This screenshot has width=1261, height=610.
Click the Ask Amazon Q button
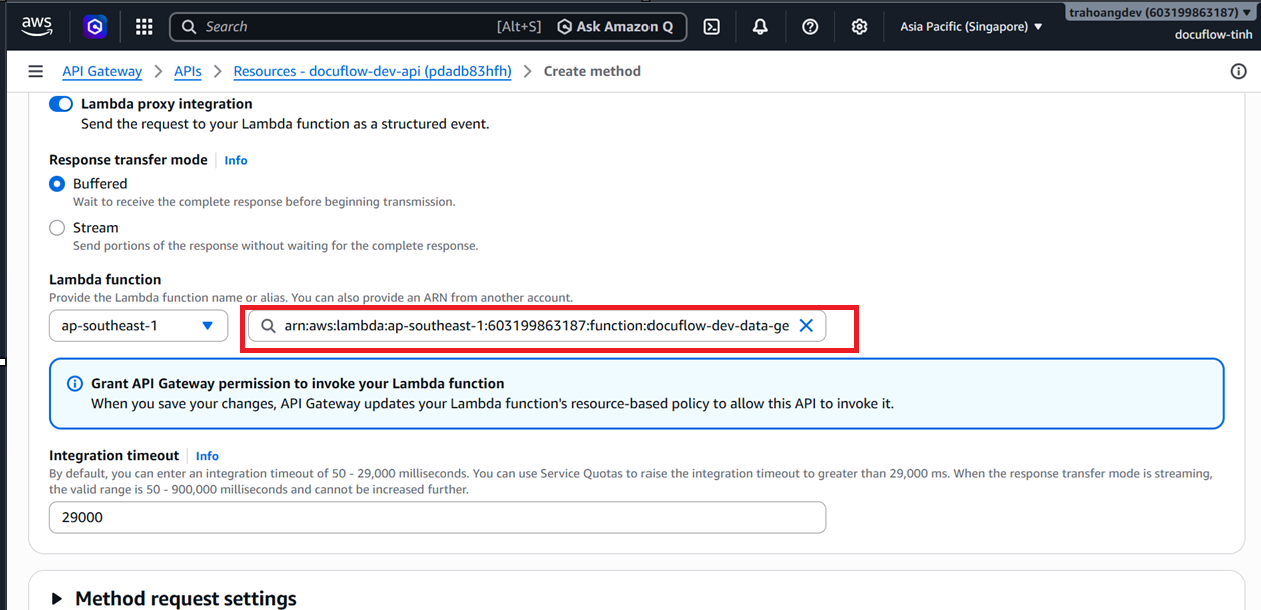point(615,27)
